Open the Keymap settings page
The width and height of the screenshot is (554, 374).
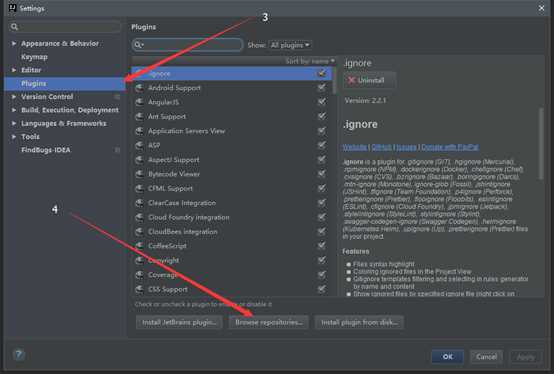point(34,57)
